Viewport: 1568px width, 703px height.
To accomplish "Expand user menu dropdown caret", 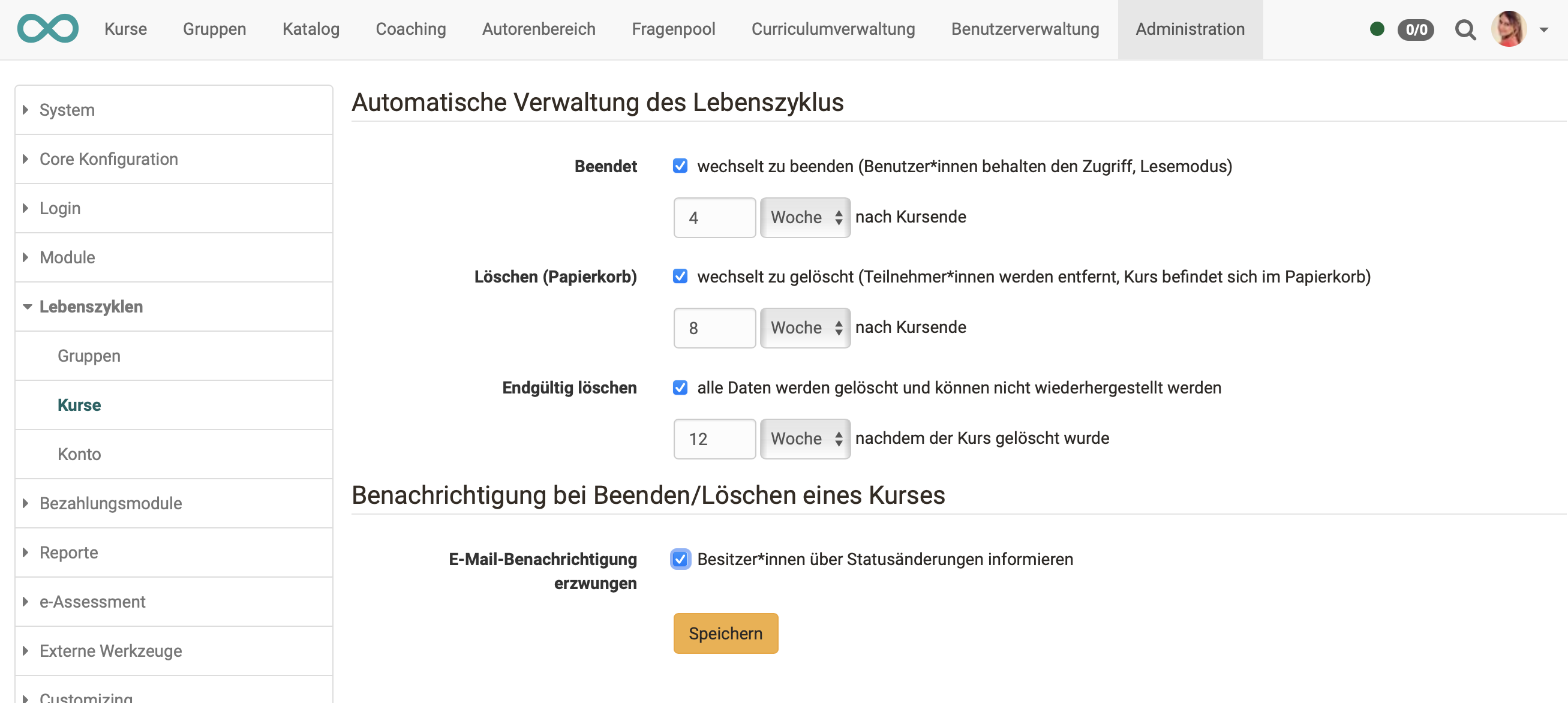I will point(1543,29).
